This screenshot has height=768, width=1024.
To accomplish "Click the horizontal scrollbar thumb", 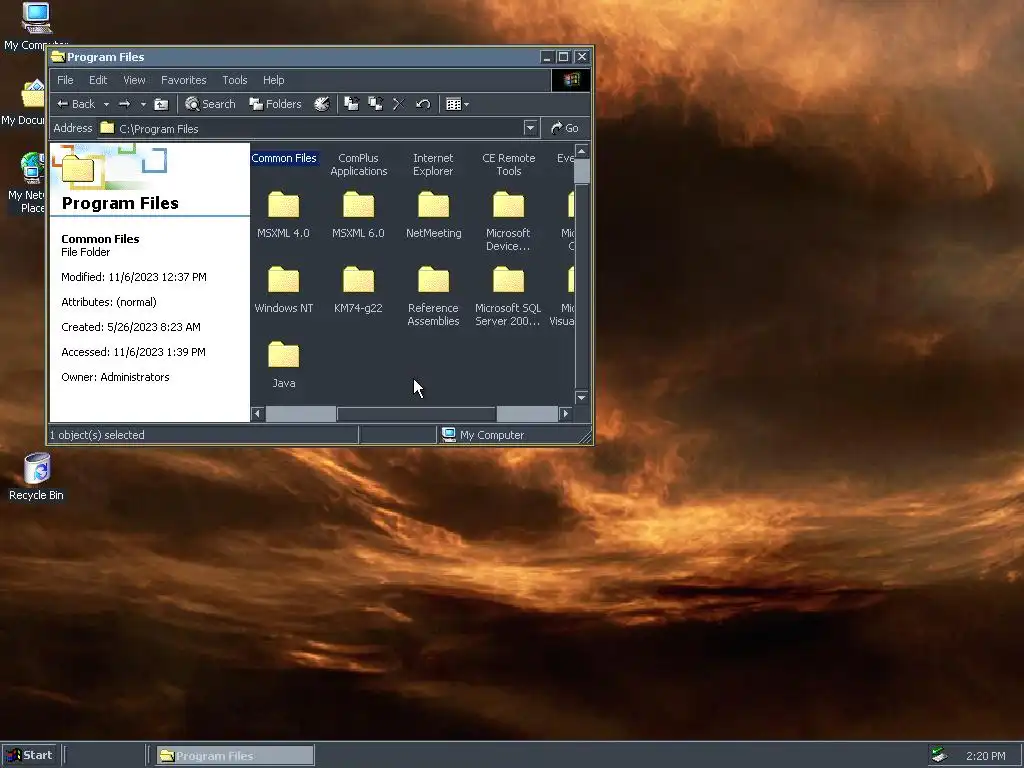I will 416,413.
